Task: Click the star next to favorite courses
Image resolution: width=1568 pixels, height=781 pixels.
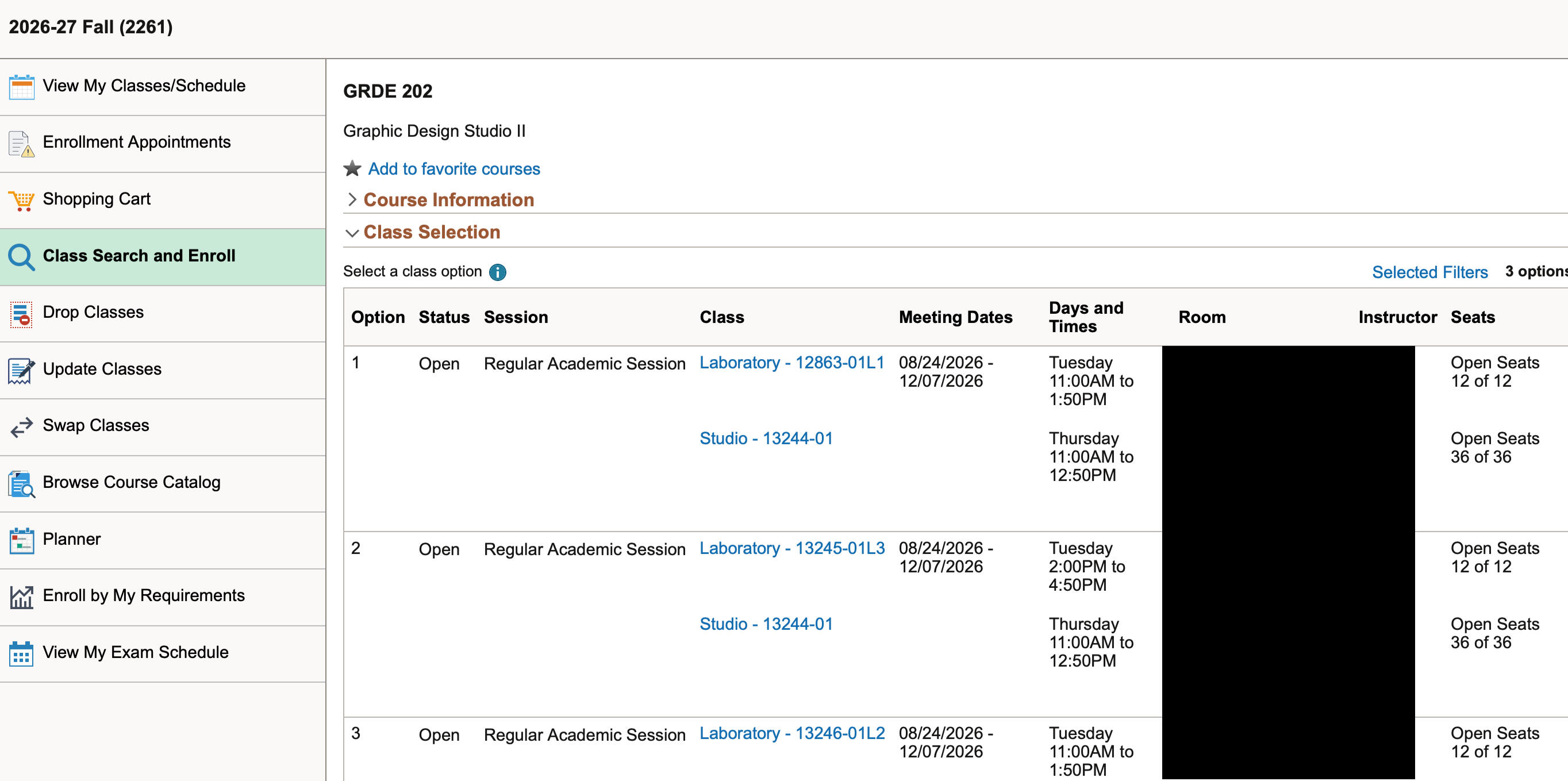Action: 352,168
